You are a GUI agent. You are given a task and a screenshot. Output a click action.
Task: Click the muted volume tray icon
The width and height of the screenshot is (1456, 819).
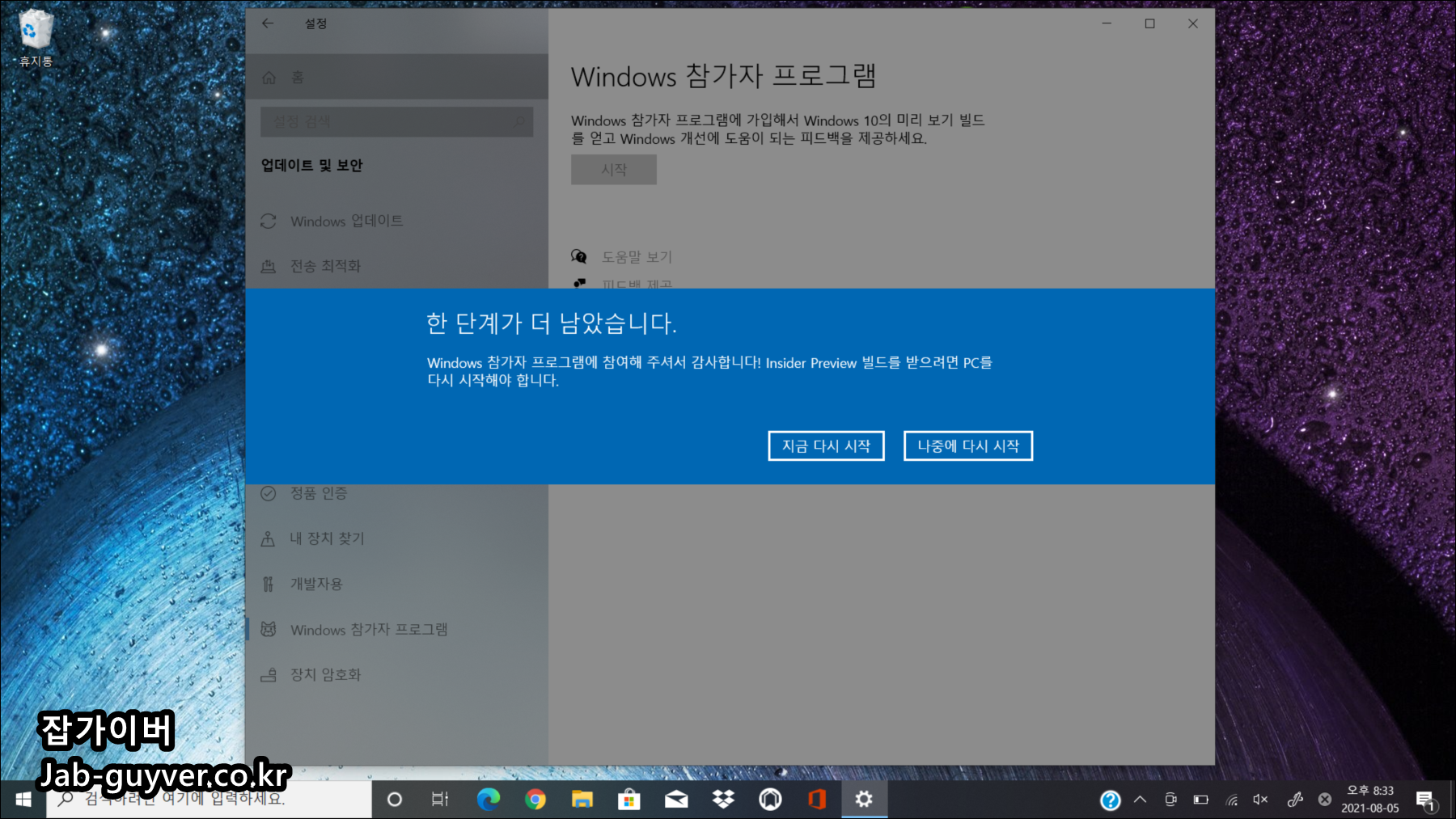point(1260,800)
